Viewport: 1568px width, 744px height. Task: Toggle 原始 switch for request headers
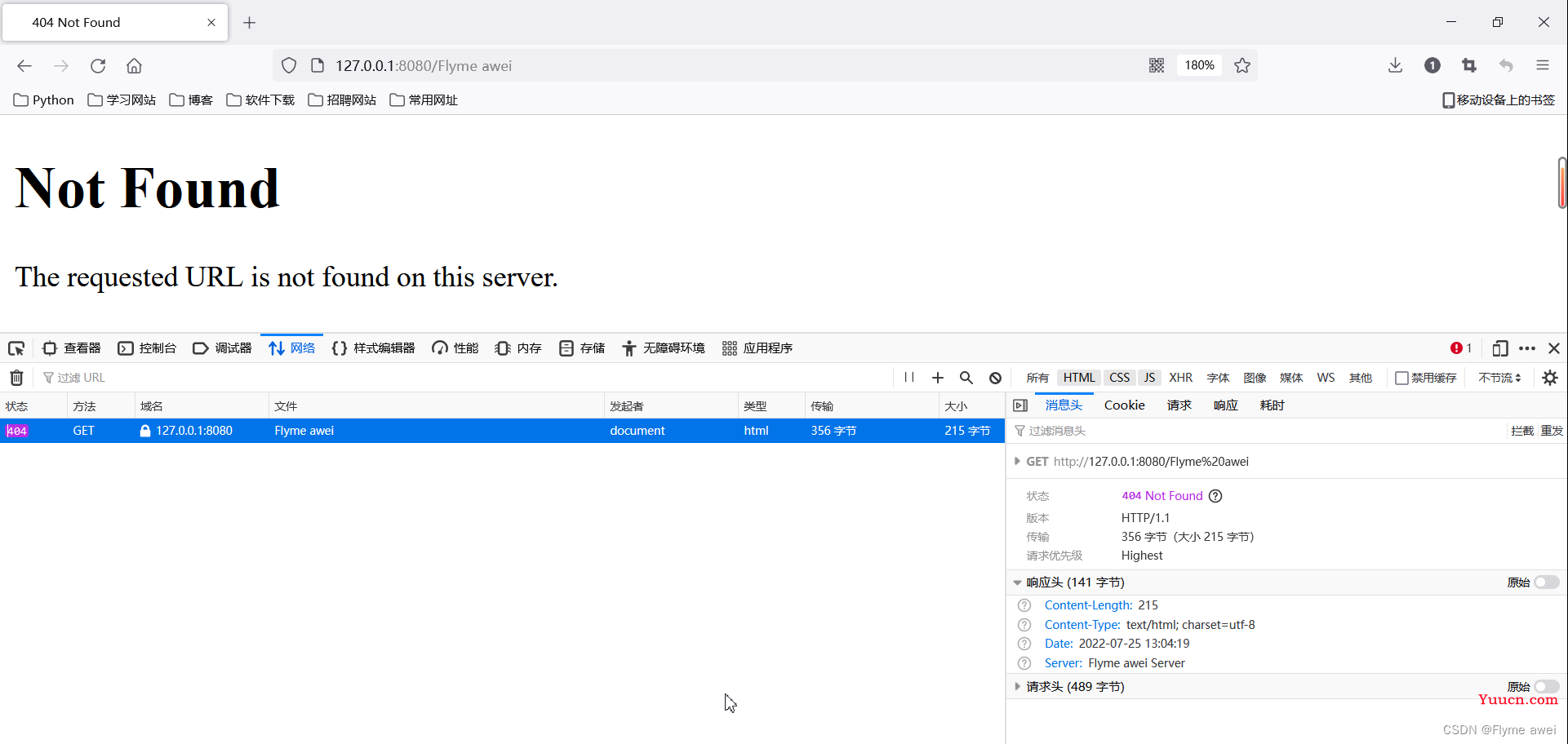pyautogui.click(x=1546, y=687)
